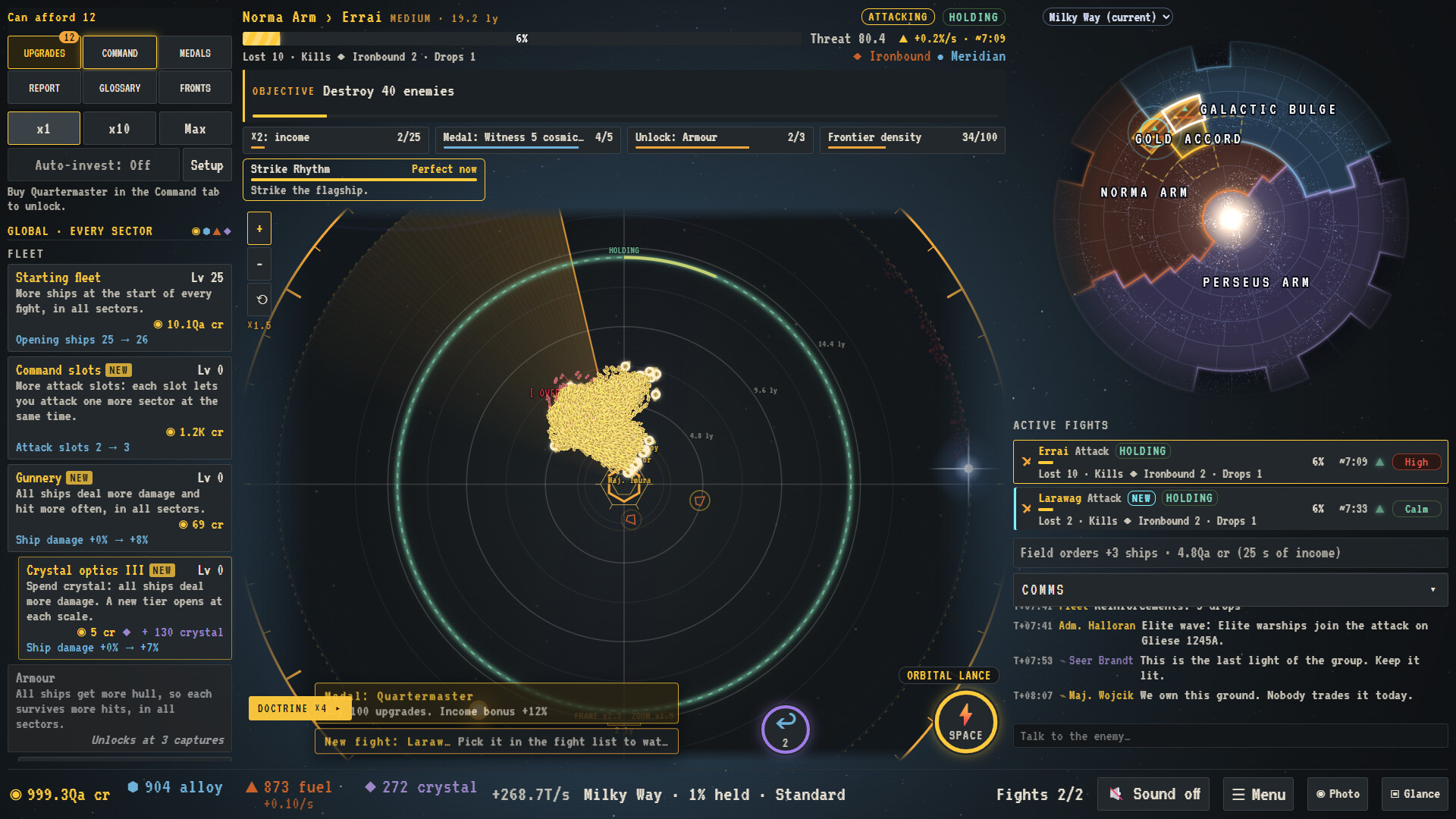Buy Starting fleet upgrade
The height and width of the screenshot is (819, 1456).
pos(120,308)
